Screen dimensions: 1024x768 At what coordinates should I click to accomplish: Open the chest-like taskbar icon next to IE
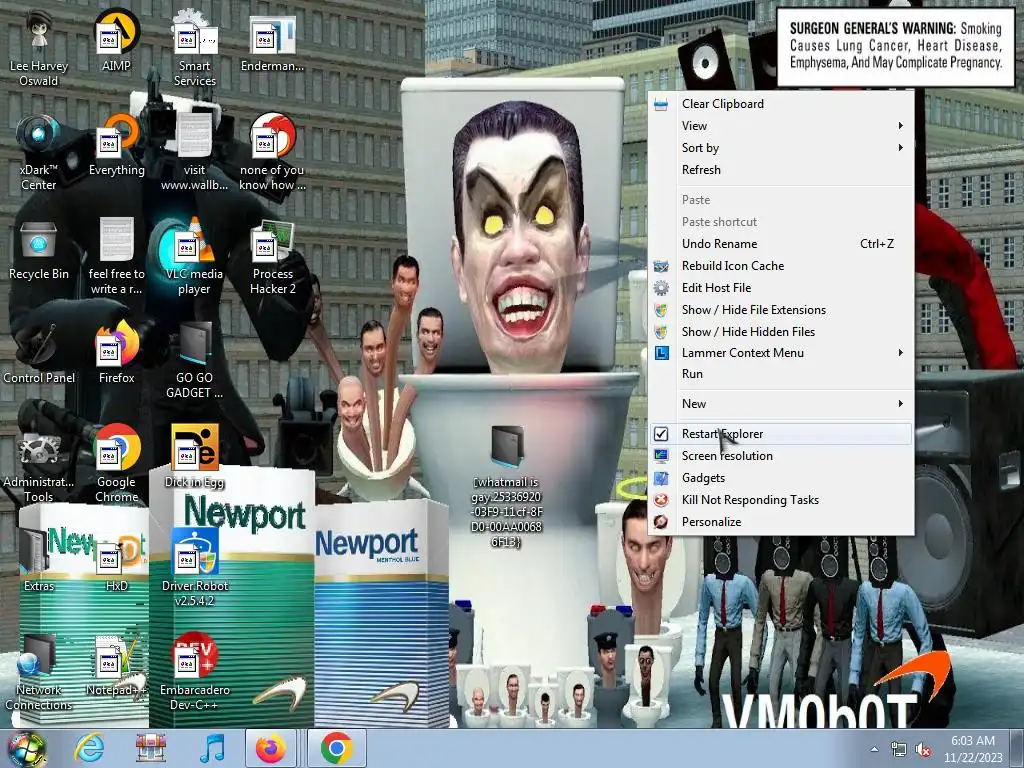pyautogui.click(x=151, y=748)
